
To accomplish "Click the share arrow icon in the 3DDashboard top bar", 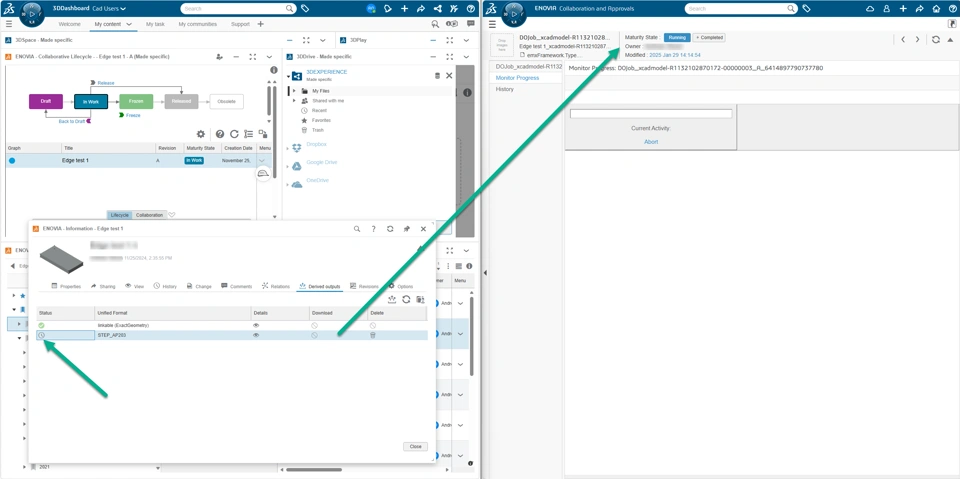I will 421,9.
